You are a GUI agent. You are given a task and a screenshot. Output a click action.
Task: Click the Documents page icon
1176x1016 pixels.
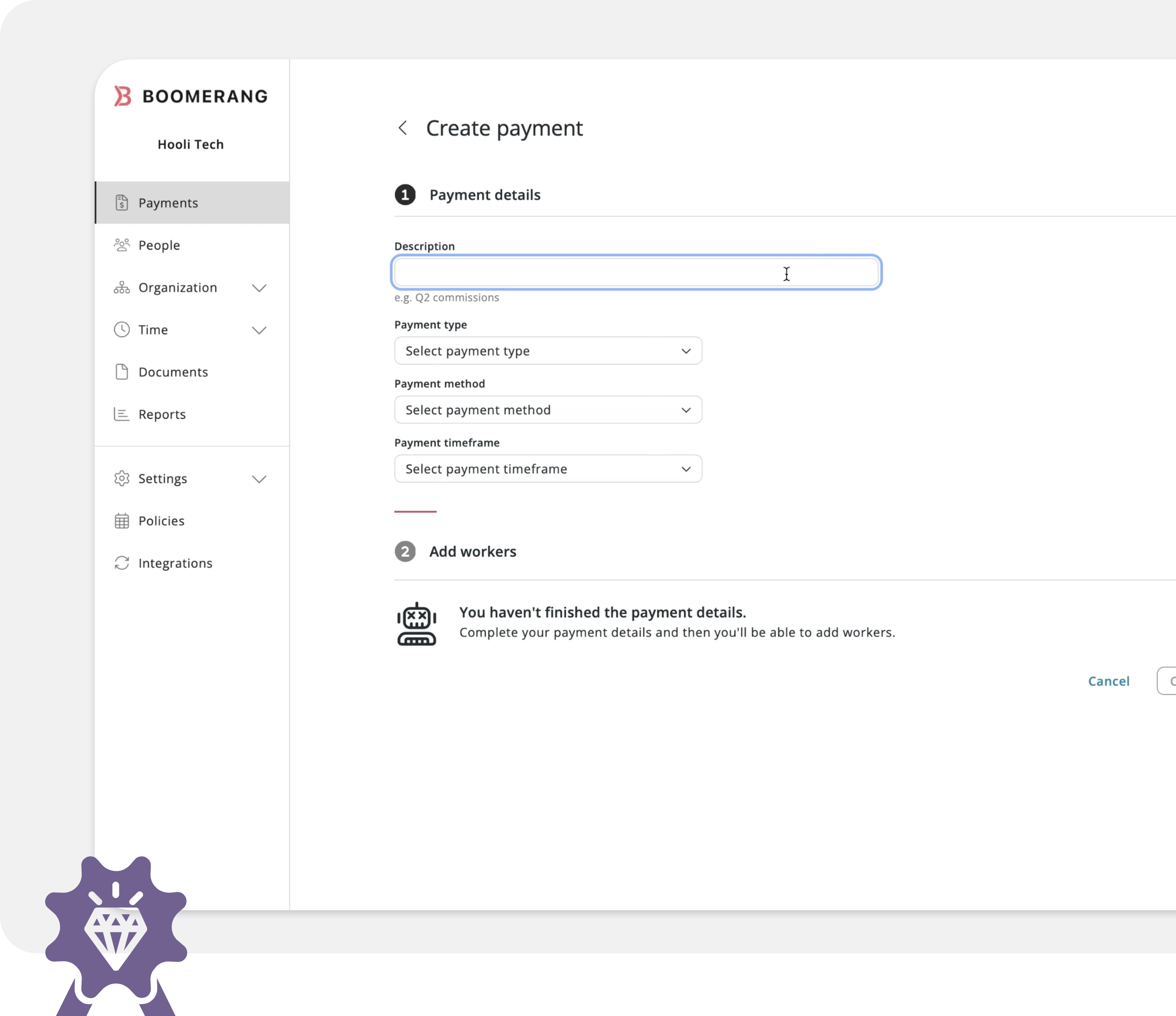click(121, 372)
